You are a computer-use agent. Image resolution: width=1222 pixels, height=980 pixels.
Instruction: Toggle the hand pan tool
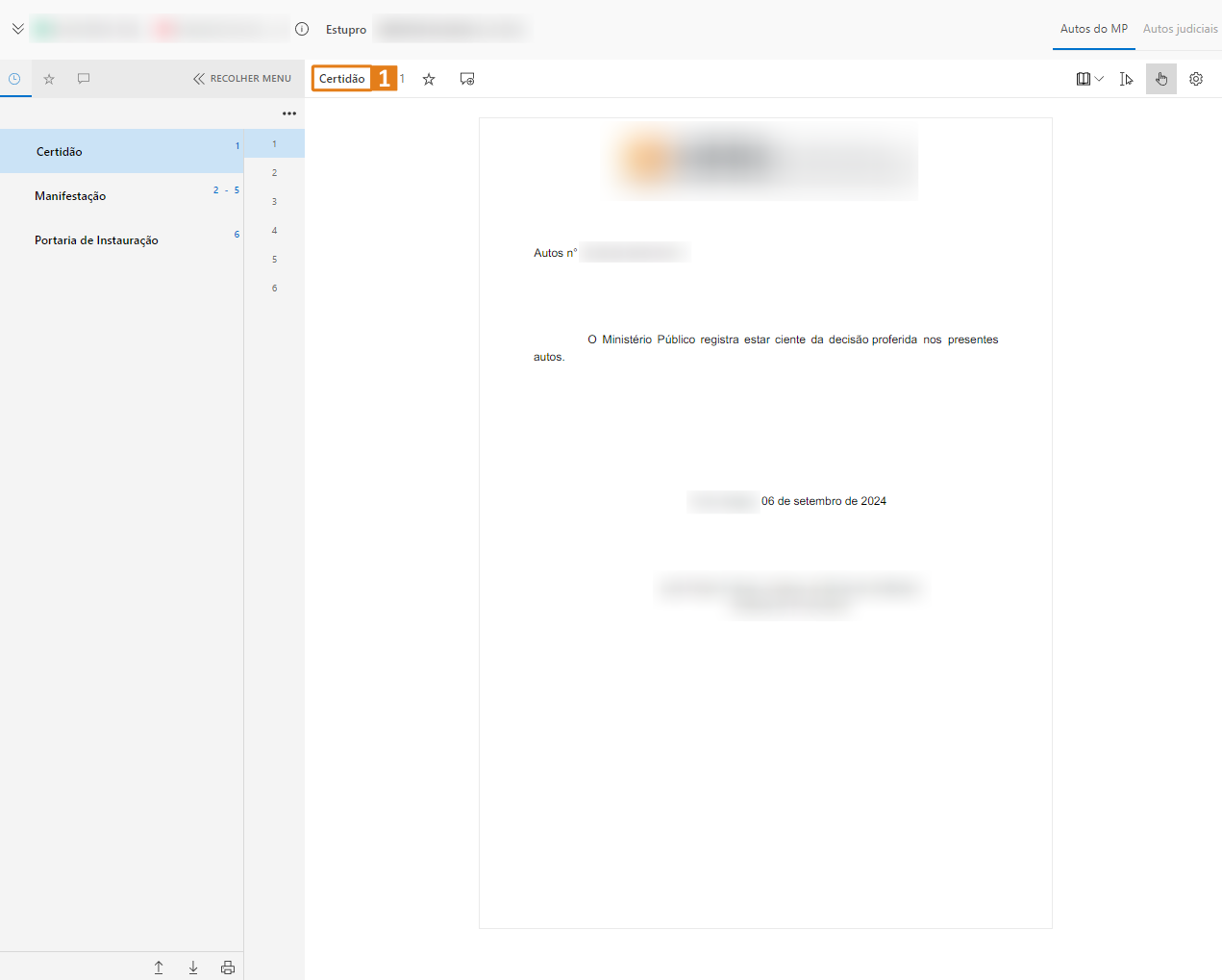[x=1160, y=79]
